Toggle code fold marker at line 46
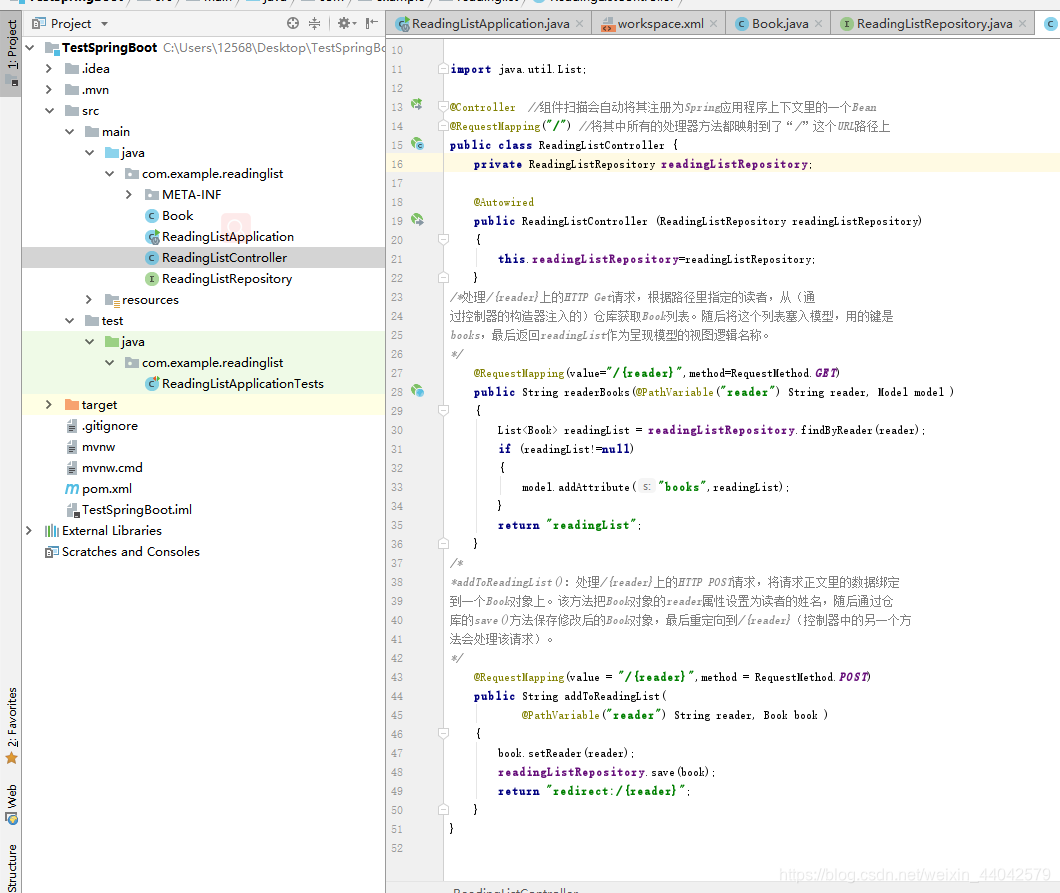 click(x=443, y=733)
